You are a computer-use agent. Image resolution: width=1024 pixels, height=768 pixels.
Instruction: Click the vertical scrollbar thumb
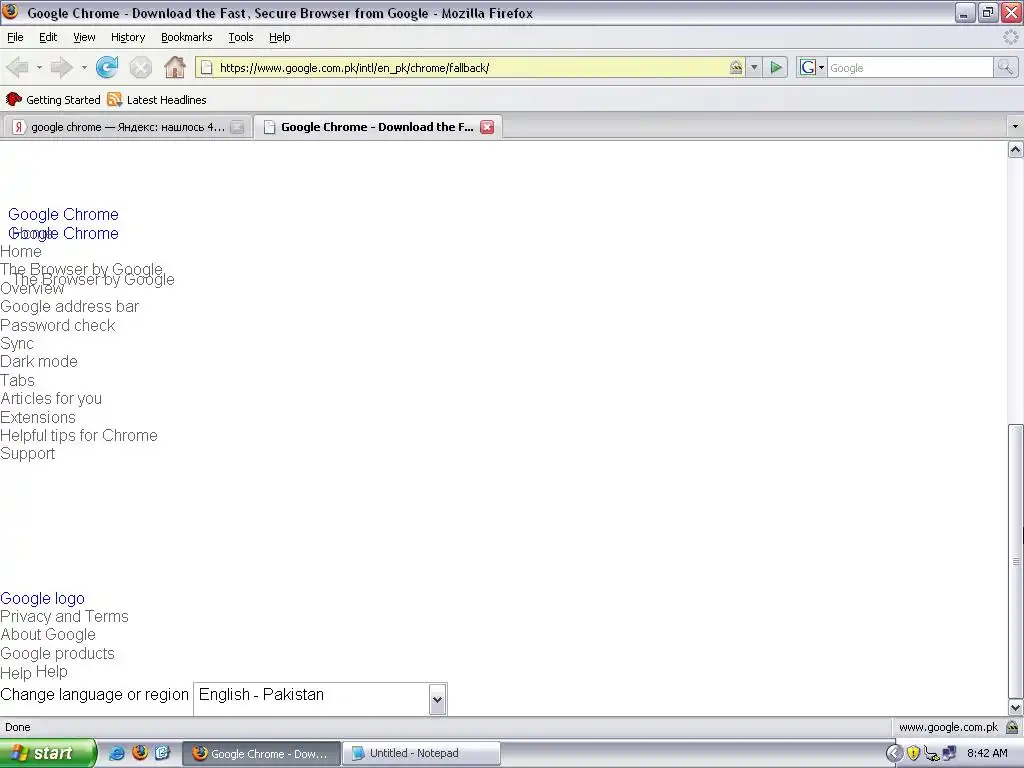tap(1015, 562)
